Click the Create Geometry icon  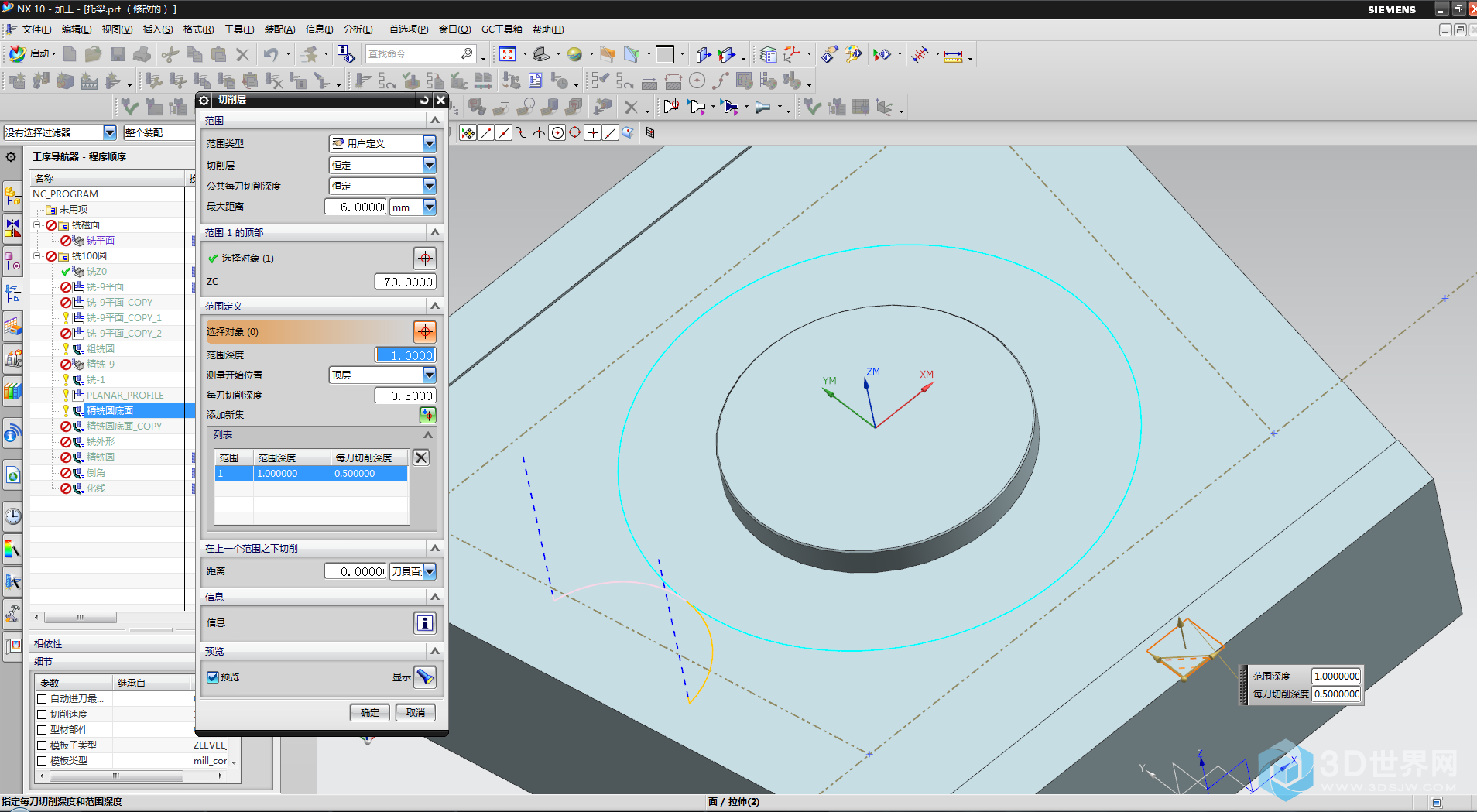point(66,81)
